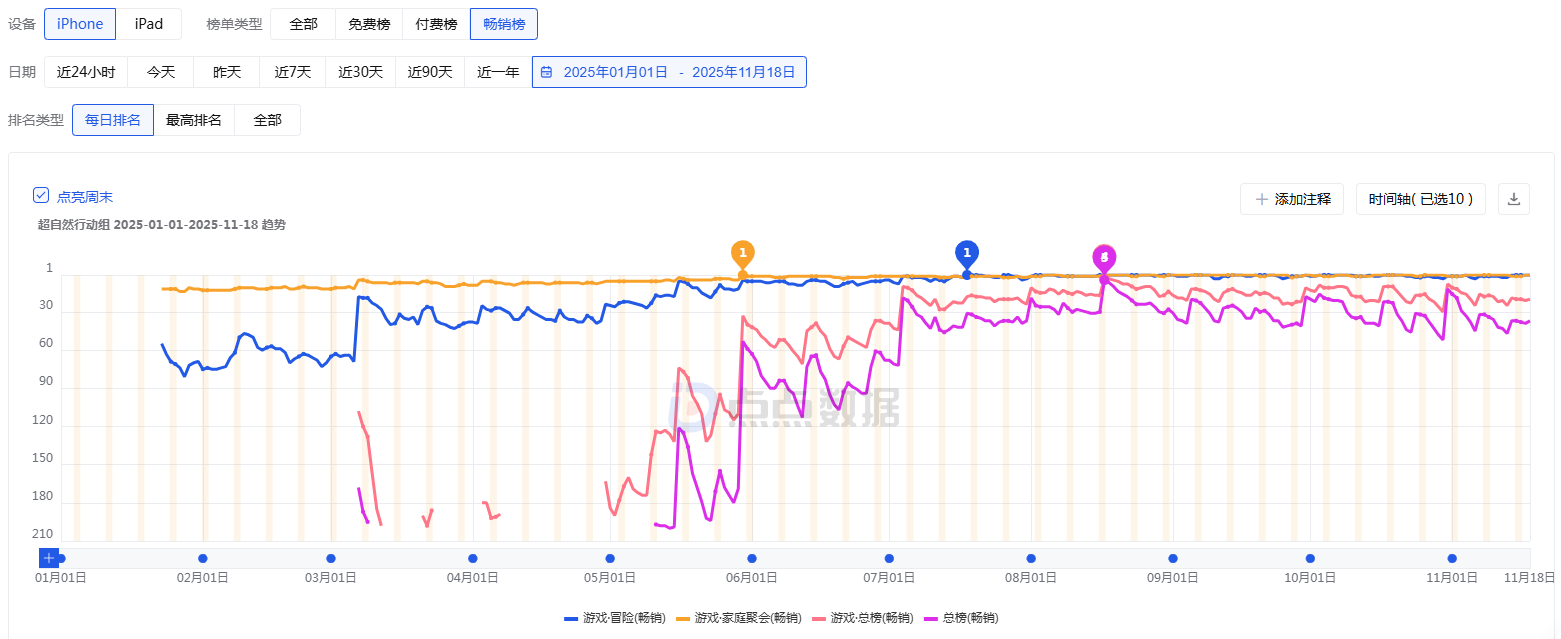Click the 添加注释 button
The height and width of the screenshot is (639, 1561).
click(x=1293, y=199)
